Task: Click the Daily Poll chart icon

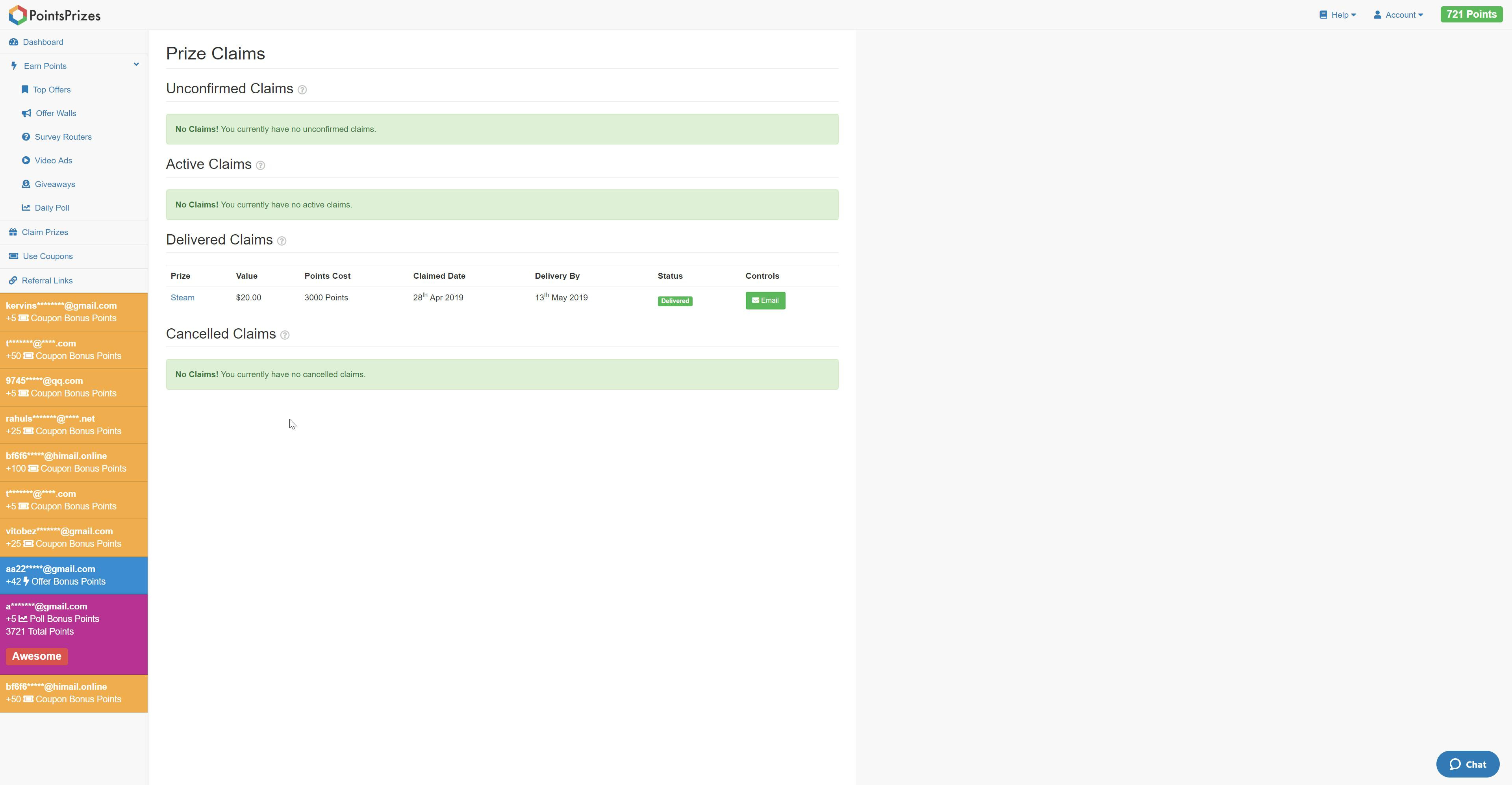Action: [x=26, y=208]
